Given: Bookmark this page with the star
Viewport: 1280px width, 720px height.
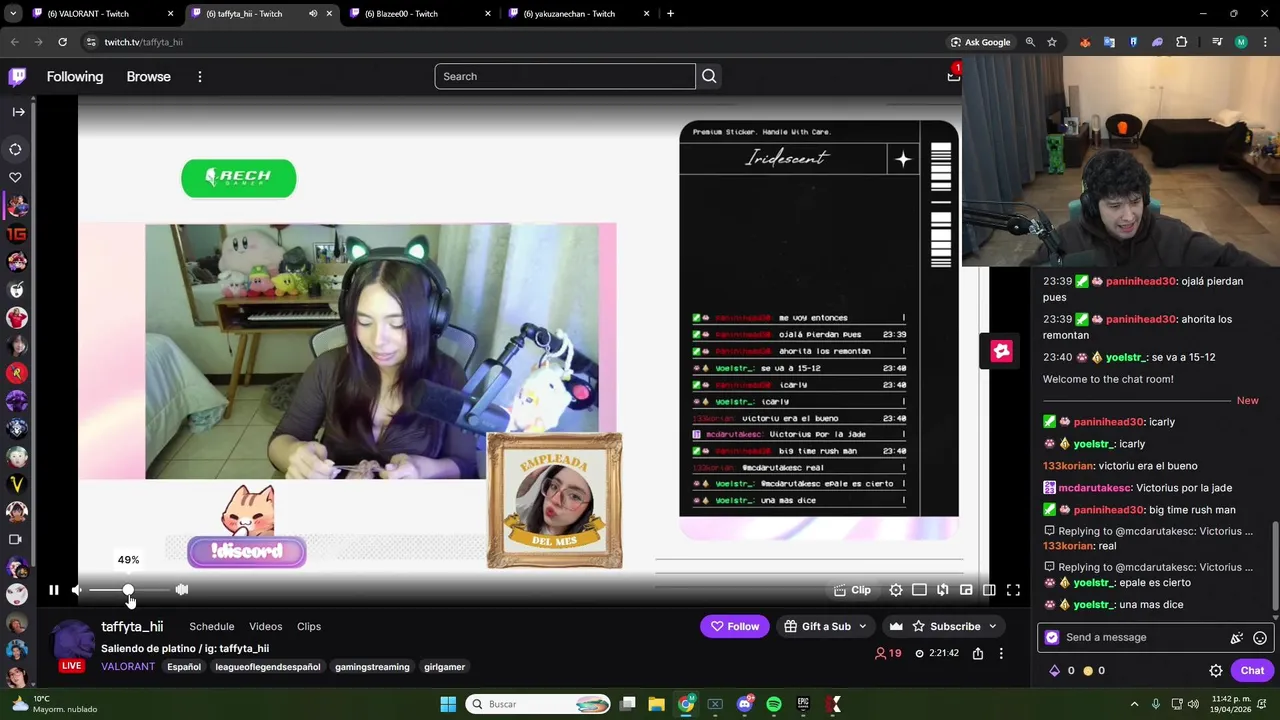Looking at the screenshot, I should (1052, 42).
